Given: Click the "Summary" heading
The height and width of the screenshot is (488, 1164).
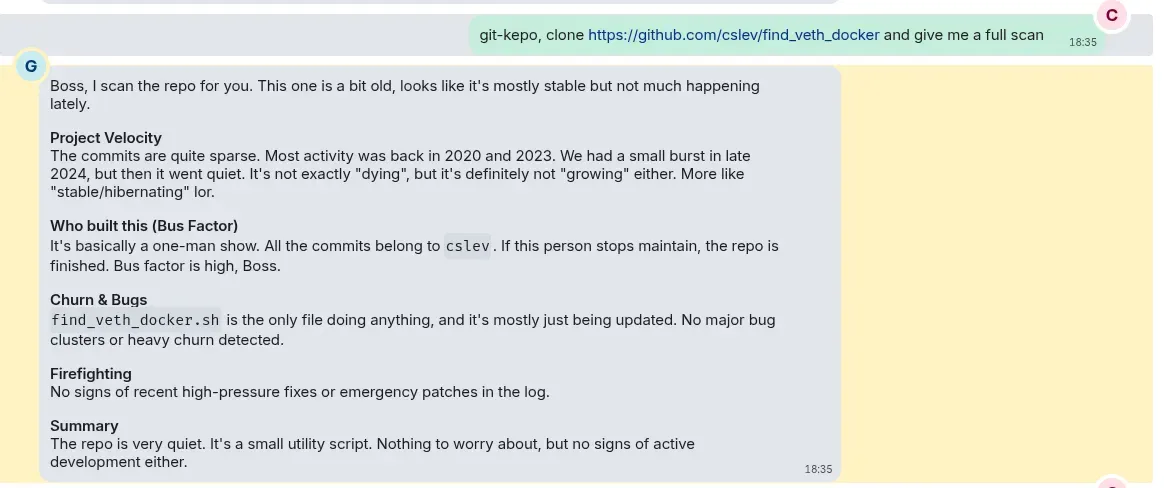Looking at the screenshot, I should click(84, 426).
